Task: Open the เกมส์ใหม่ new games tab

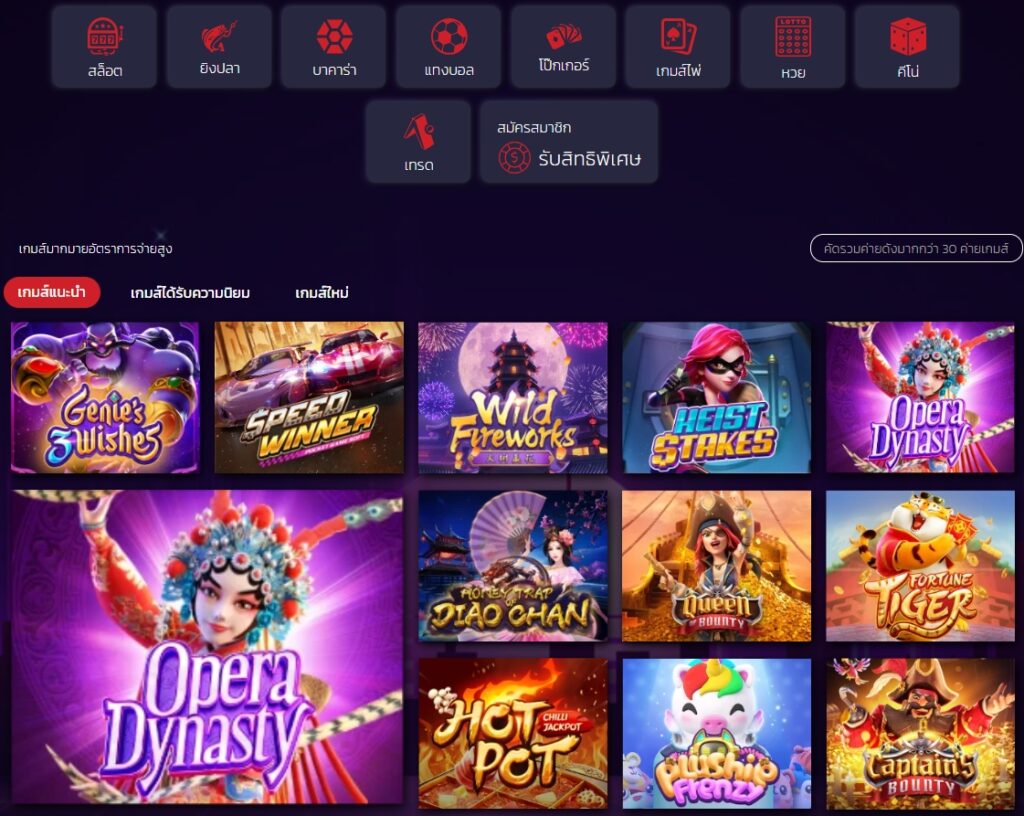Action: point(322,293)
